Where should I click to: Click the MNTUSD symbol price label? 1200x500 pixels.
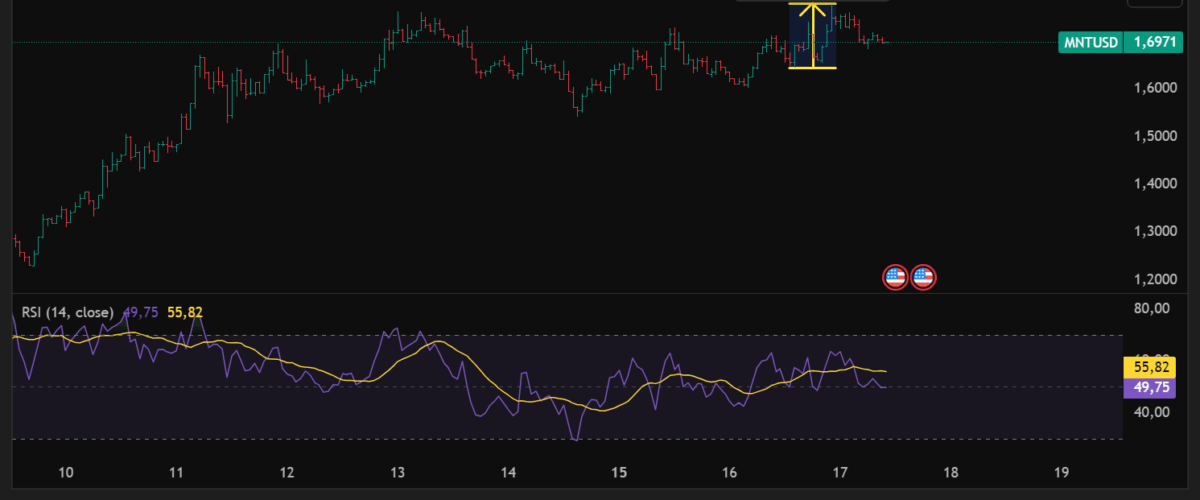(x=1090, y=42)
